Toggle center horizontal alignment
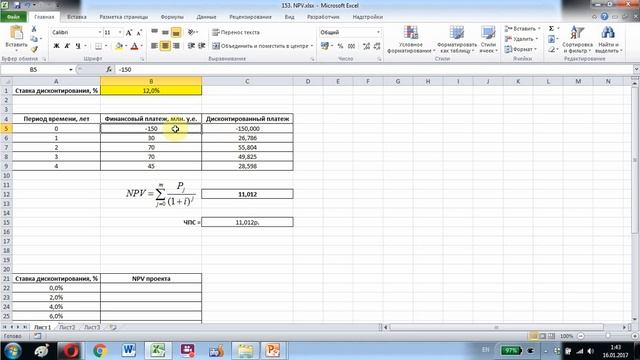This screenshot has height=360, width=640. pyautogui.click(x=165, y=46)
